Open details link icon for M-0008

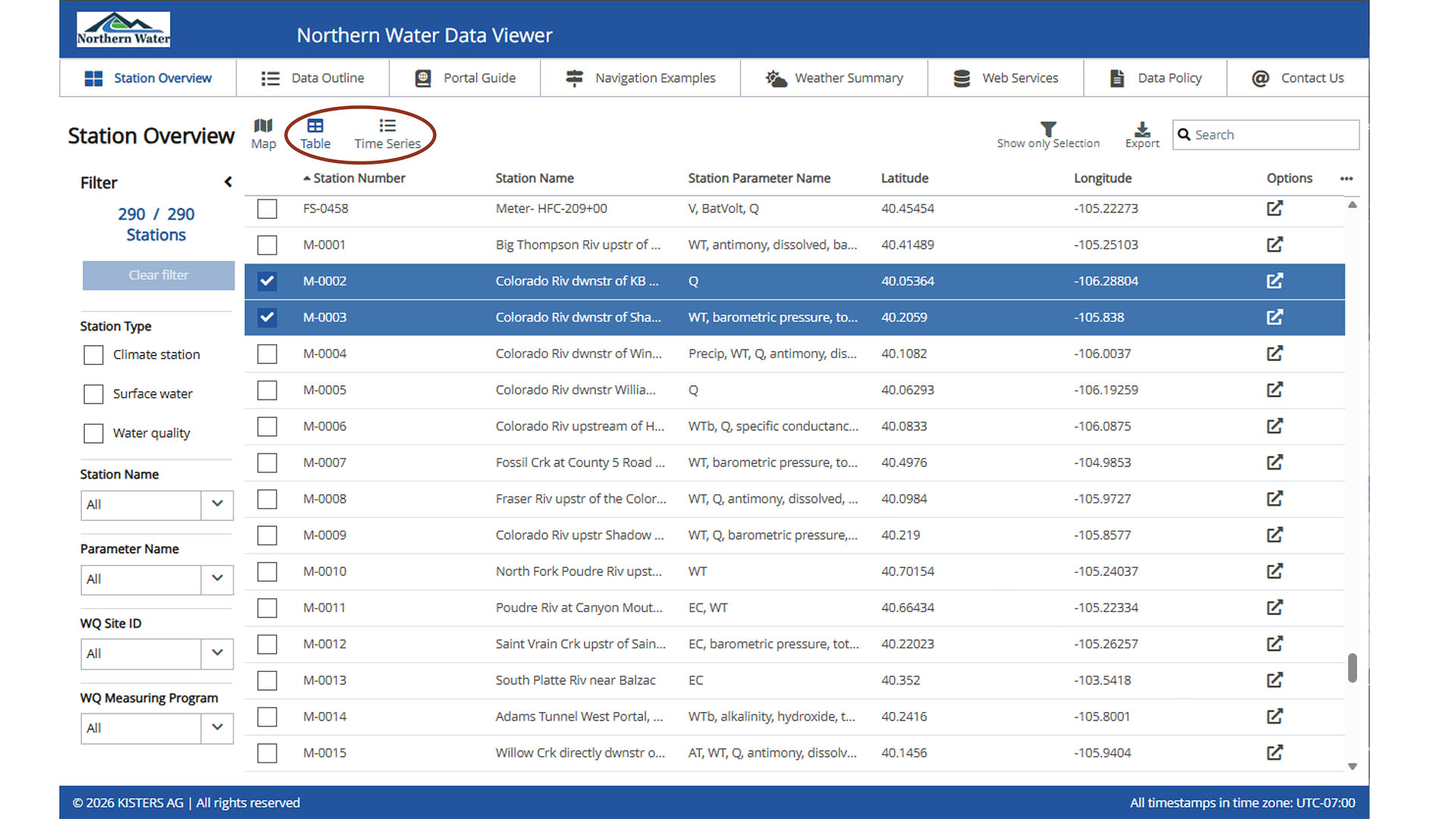pos(1275,499)
